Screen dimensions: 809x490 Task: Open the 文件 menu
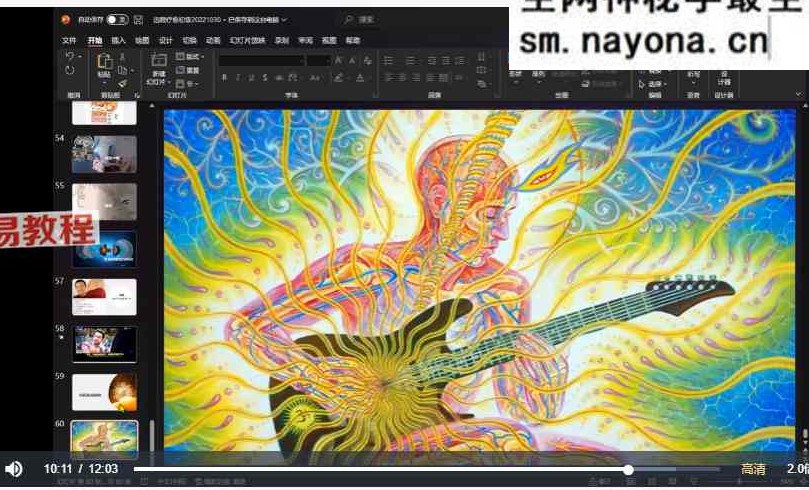coord(69,40)
